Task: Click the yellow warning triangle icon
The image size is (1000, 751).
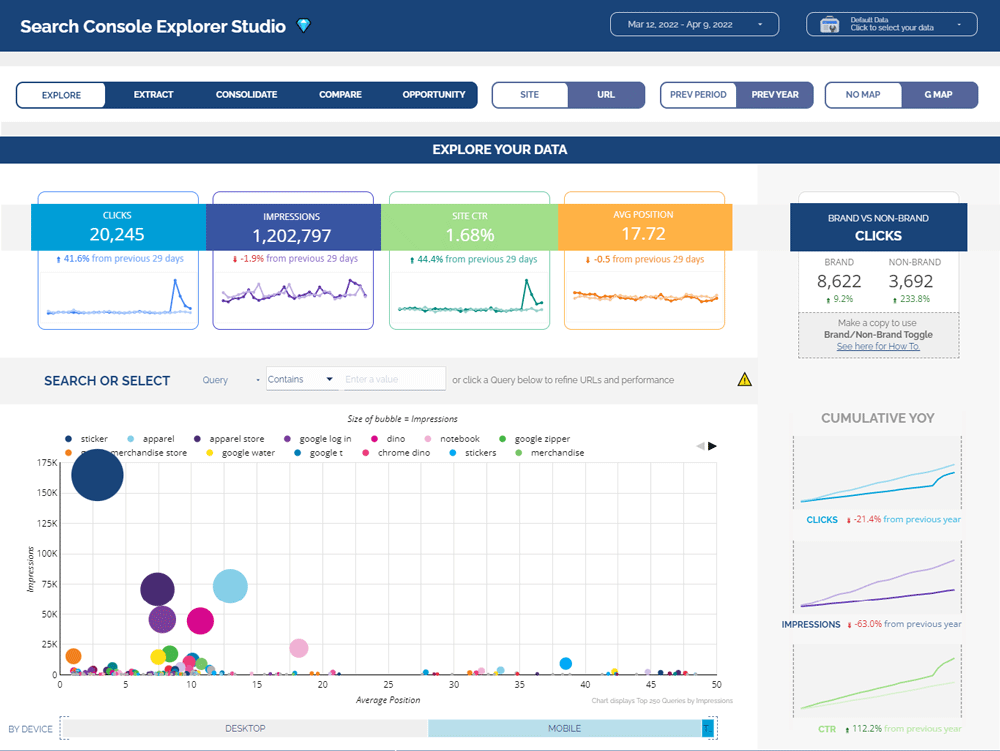Action: point(744,380)
